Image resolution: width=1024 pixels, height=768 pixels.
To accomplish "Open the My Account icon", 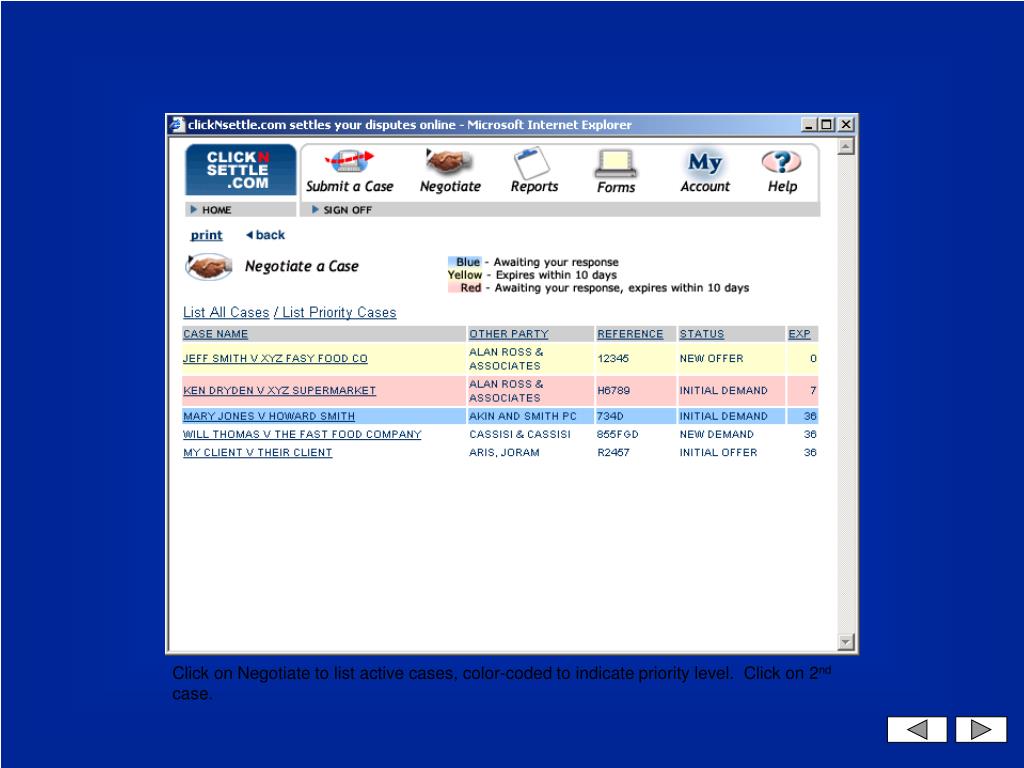I will (x=705, y=162).
